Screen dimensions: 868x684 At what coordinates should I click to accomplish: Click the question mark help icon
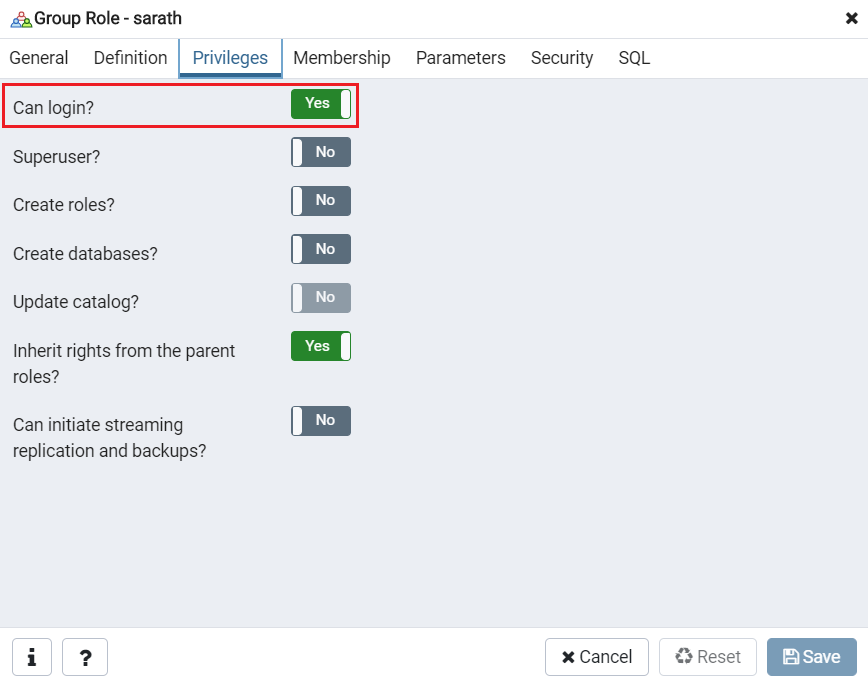click(85, 657)
